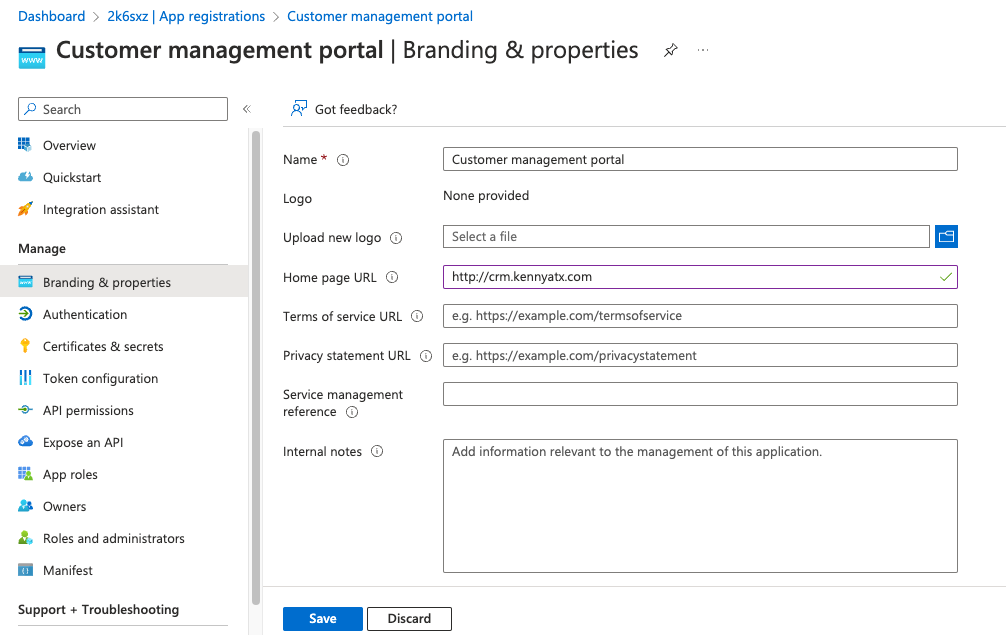This screenshot has height=635, width=1006.
Task: Select Expose an API
Action: 88,442
